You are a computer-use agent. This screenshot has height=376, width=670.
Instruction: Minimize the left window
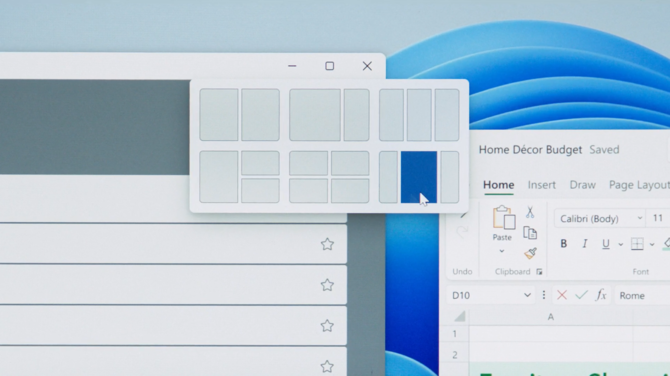(292, 66)
